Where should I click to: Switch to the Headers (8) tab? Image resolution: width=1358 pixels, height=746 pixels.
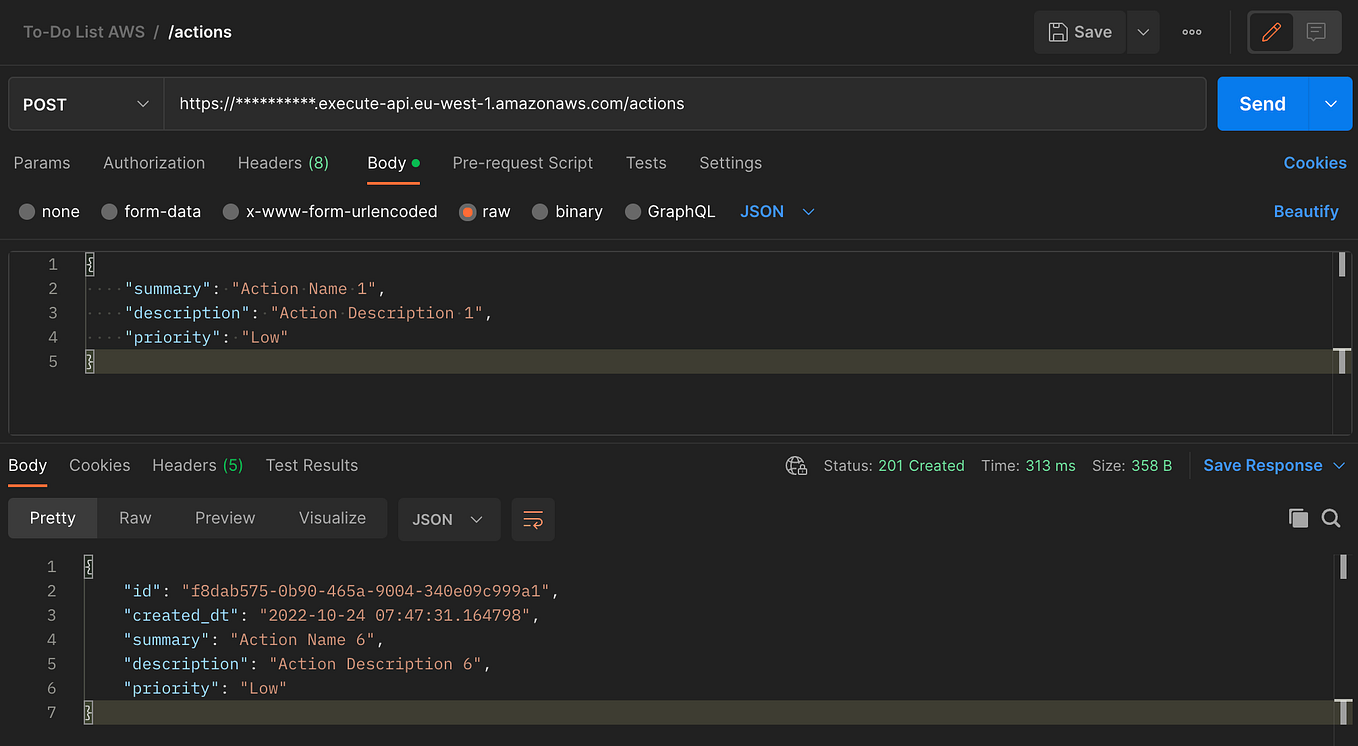(x=283, y=163)
